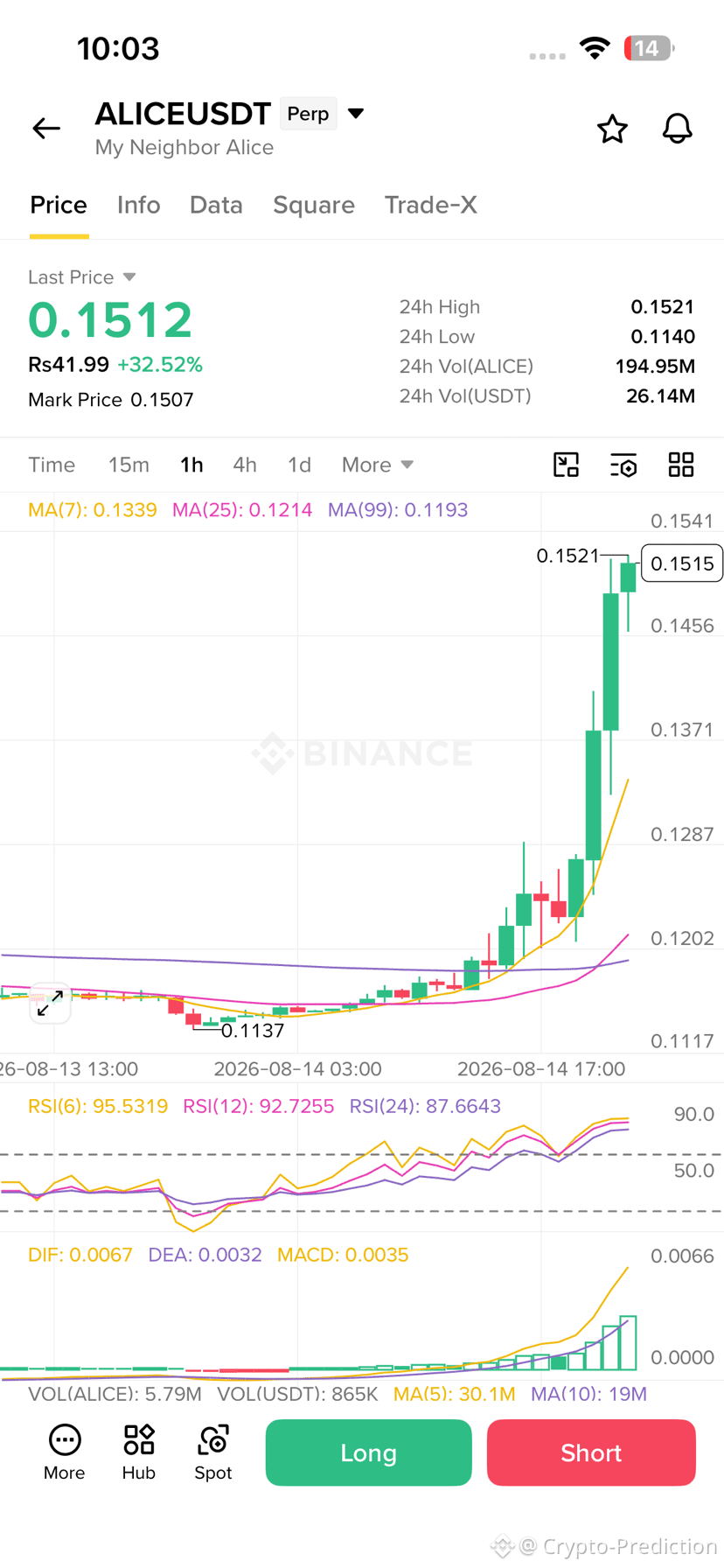Tap the battery indicator showing 14
The height and width of the screenshot is (1568, 724).
pyautogui.click(x=649, y=48)
